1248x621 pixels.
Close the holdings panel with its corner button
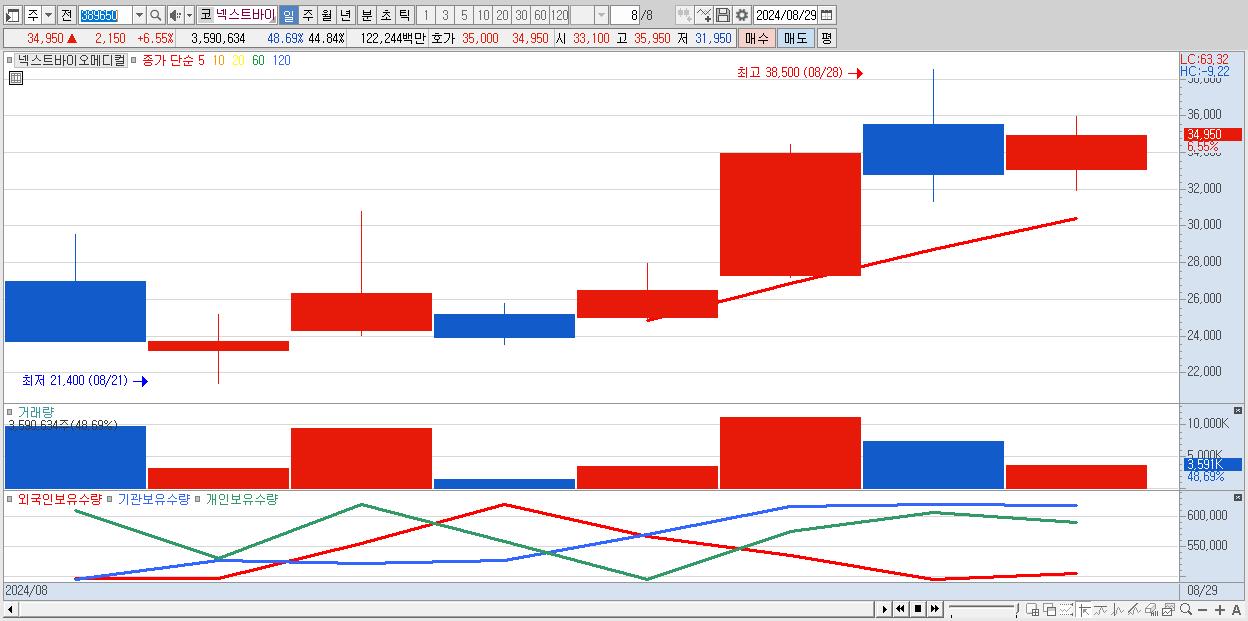point(1237,497)
